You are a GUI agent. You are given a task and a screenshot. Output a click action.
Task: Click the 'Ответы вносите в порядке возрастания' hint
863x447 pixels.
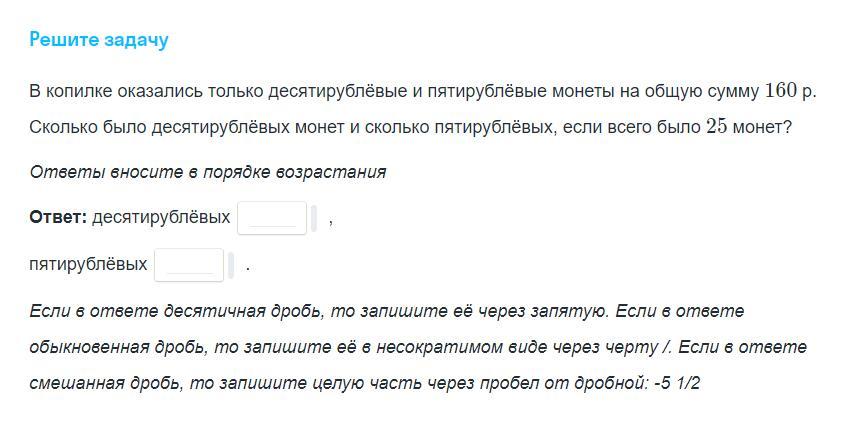coord(207,172)
